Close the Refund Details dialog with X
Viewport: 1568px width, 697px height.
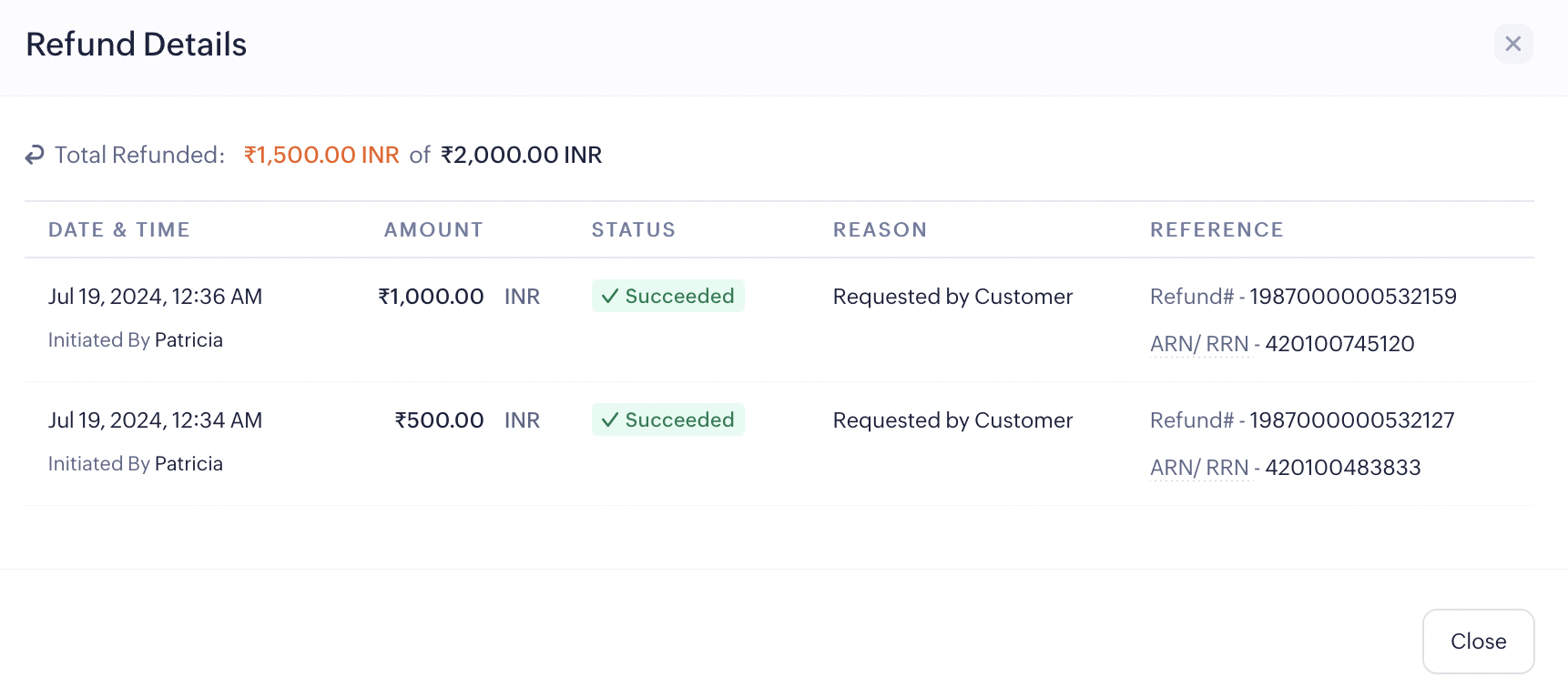(1513, 44)
